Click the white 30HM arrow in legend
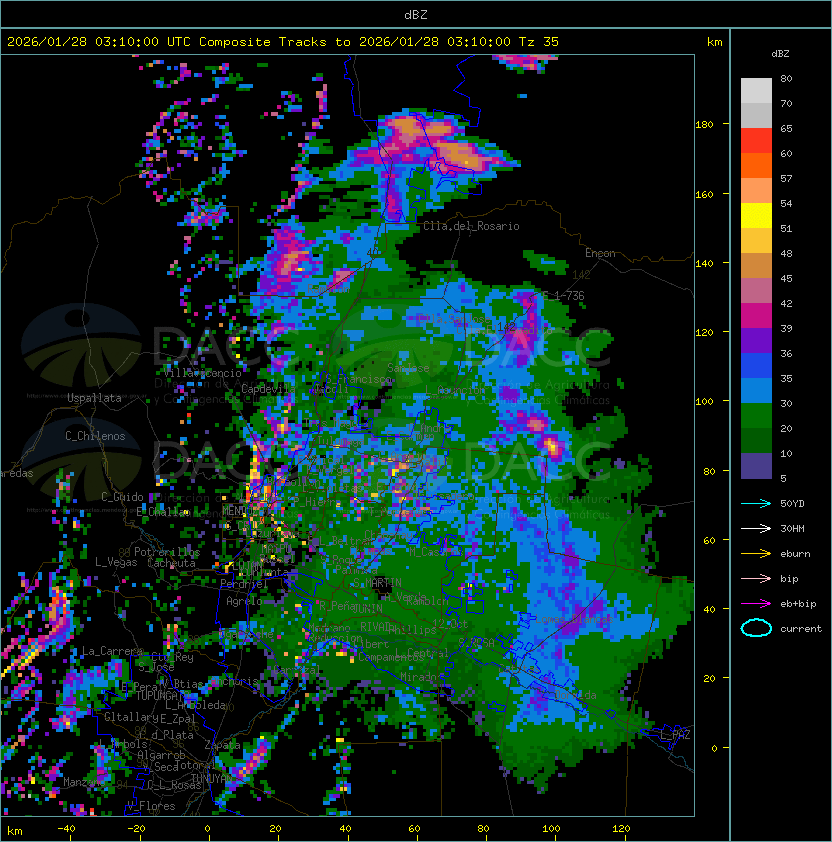Image resolution: width=832 pixels, height=842 pixels. coord(756,529)
